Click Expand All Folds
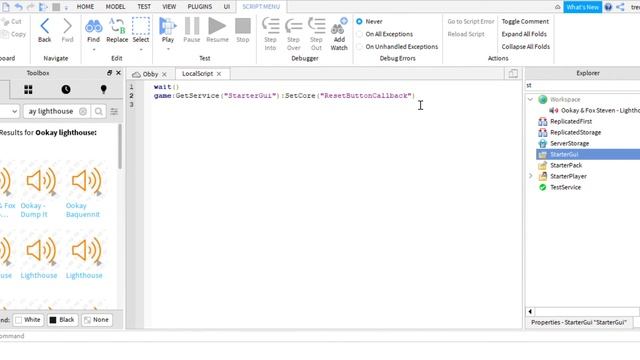The image size is (640, 360). point(524,34)
